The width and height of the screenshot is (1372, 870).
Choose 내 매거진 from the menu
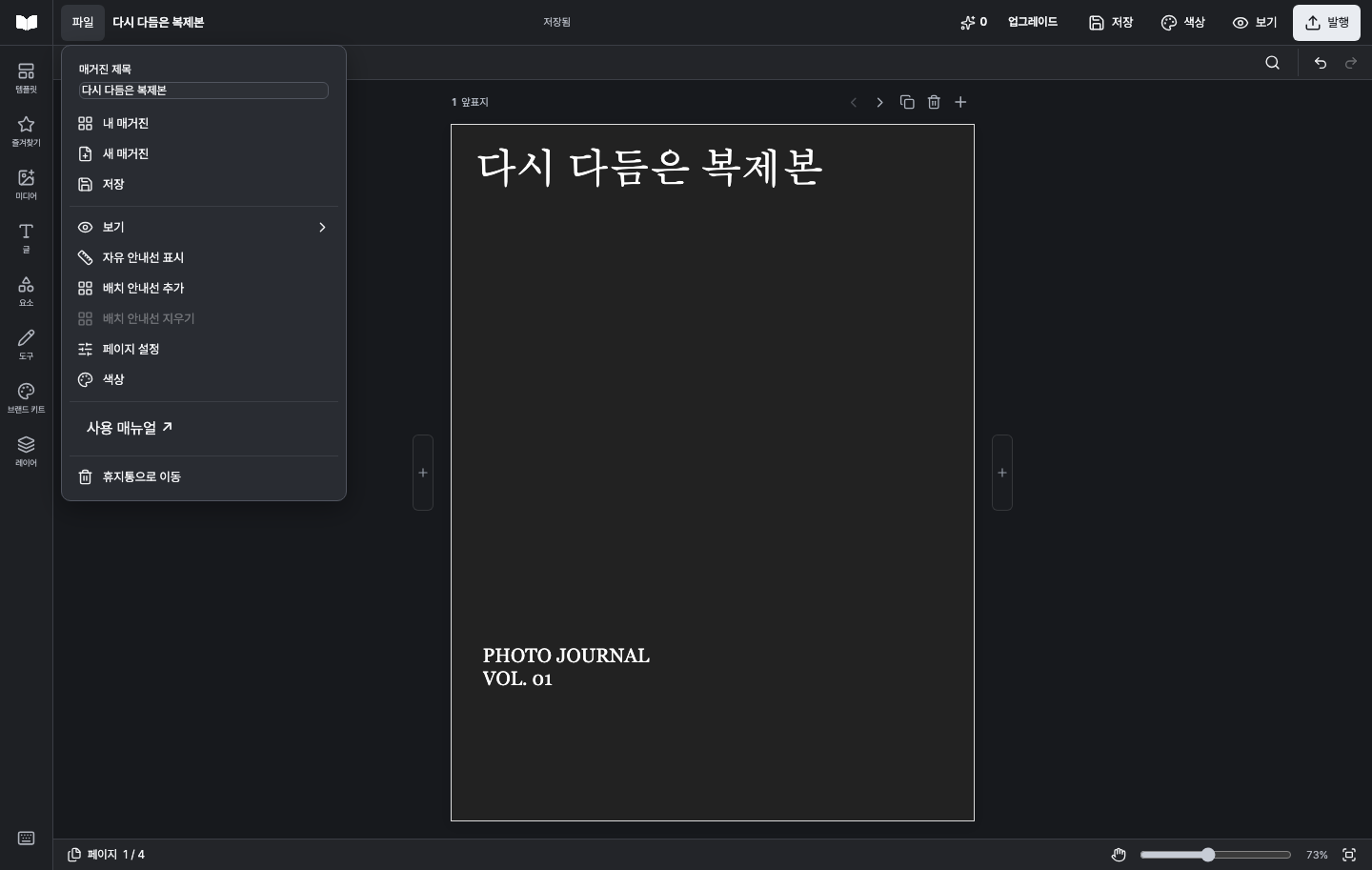(x=203, y=123)
